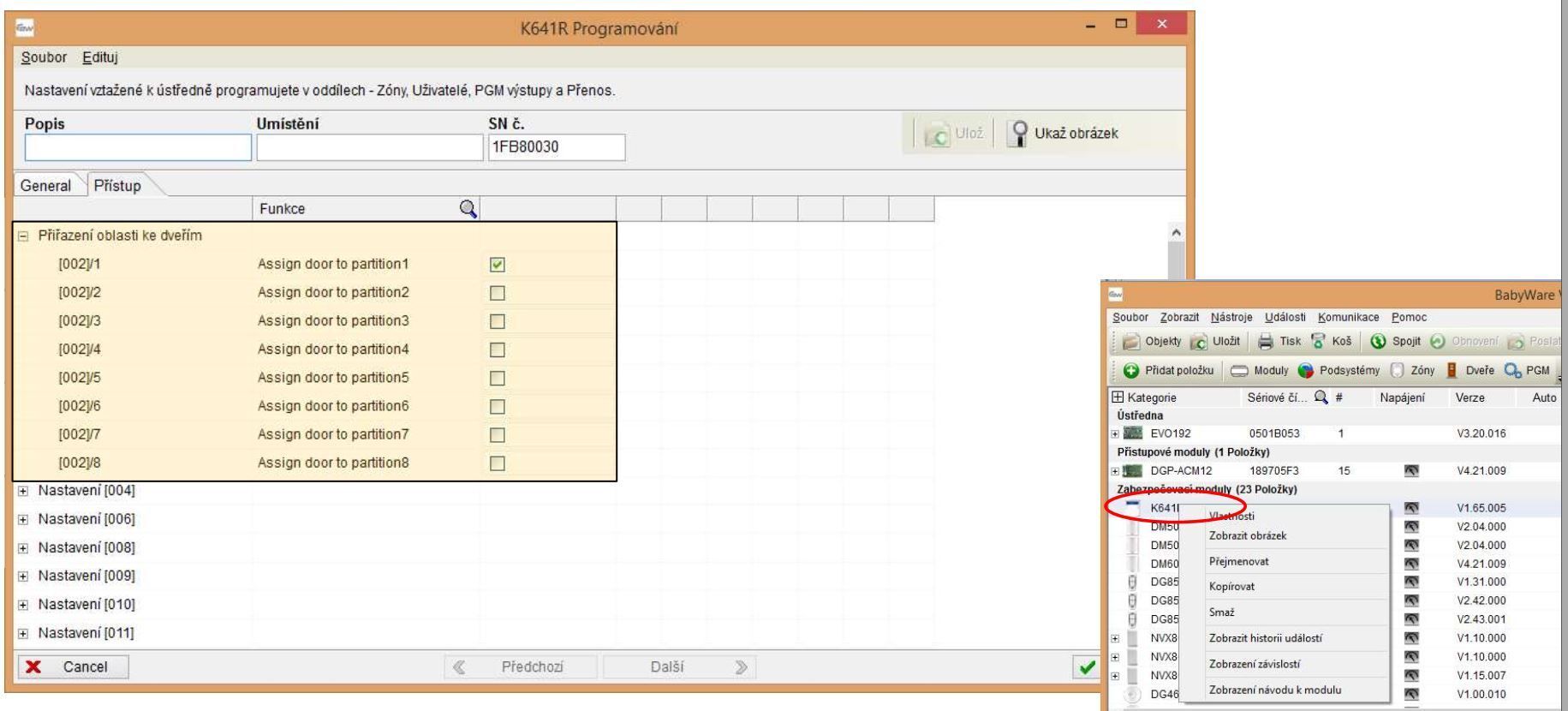Click into the Popis text field
The height and width of the screenshot is (711, 1568).
click(x=138, y=147)
